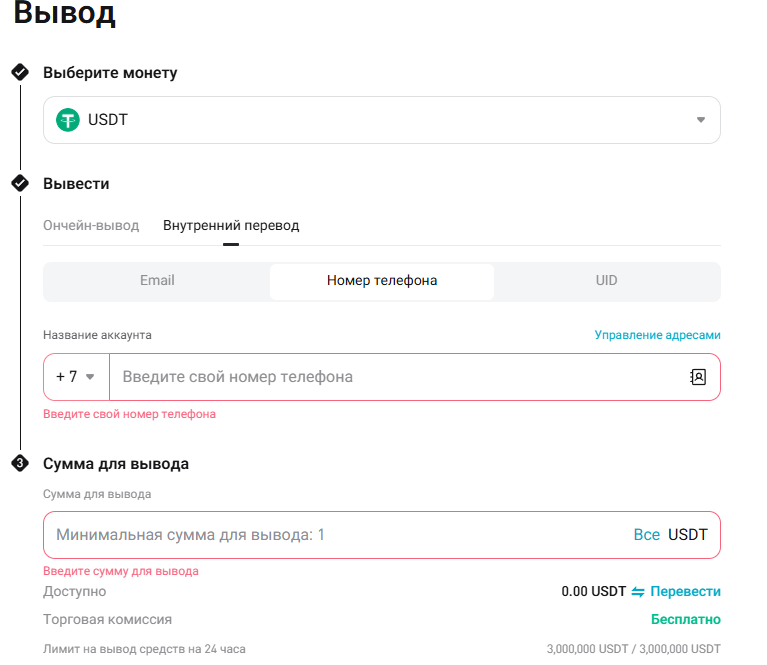
Task: Focus the phone number input field
Action: coord(399,377)
